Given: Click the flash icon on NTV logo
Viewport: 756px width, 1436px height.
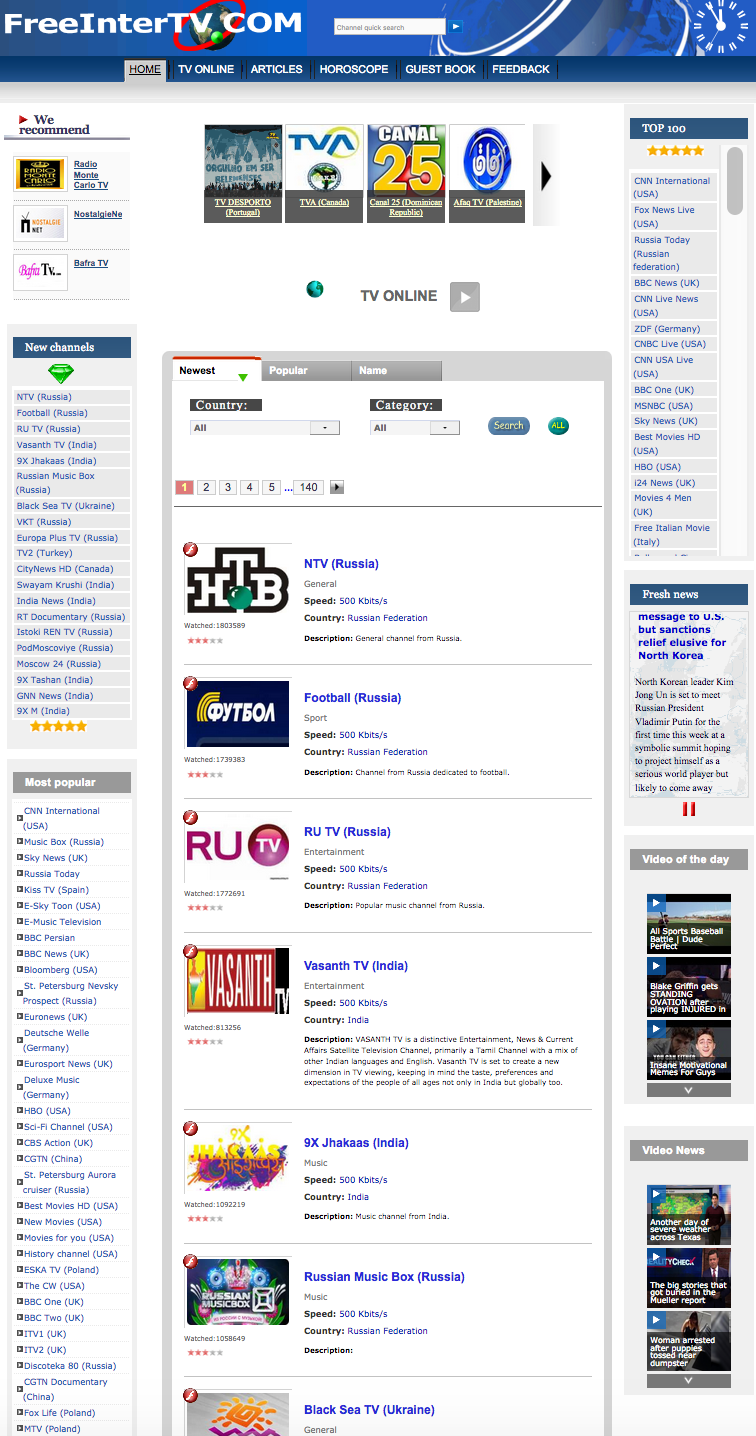Looking at the screenshot, I should click(190, 549).
